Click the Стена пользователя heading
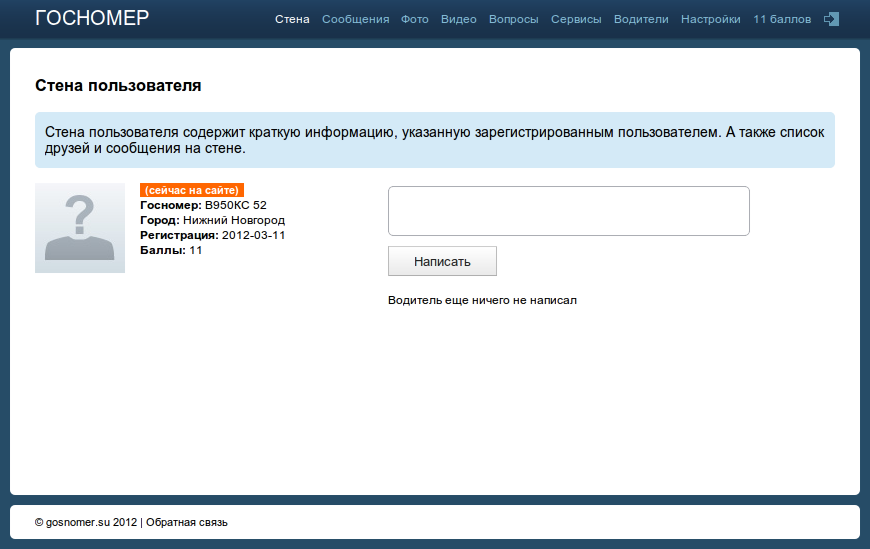The image size is (870, 549). [x=118, y=86]
